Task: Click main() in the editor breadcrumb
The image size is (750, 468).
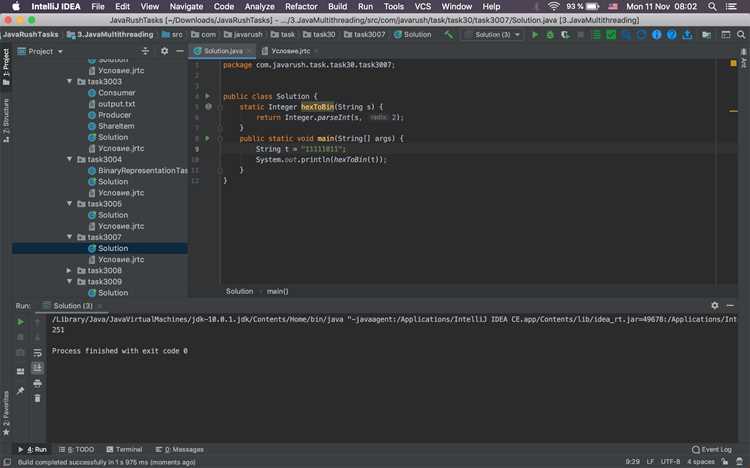Action: click(x=277, y=291)
